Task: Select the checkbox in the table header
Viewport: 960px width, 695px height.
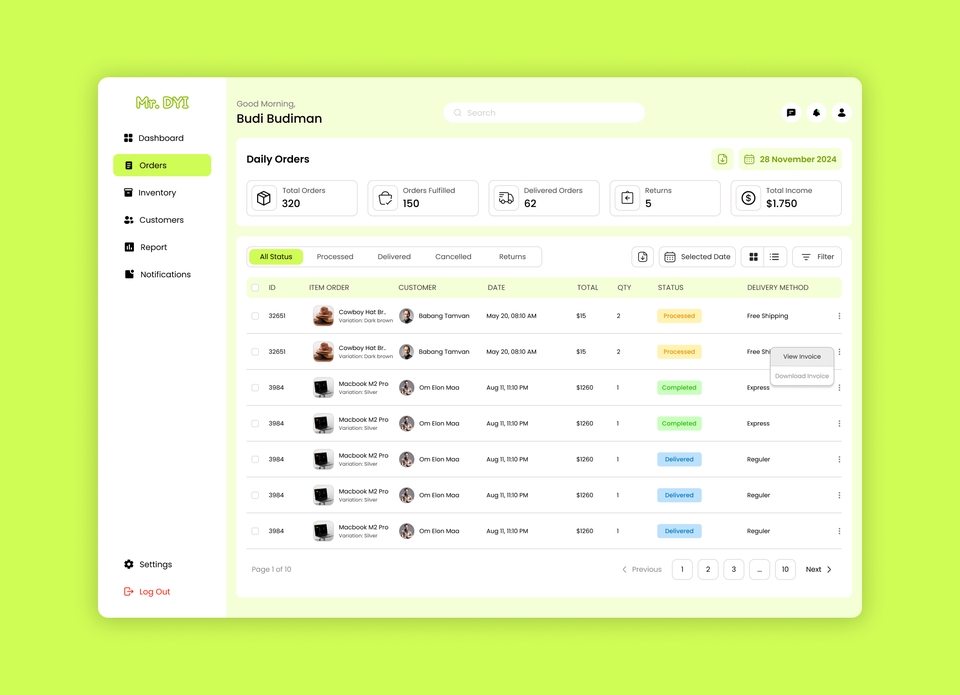Action: [255, 287]
